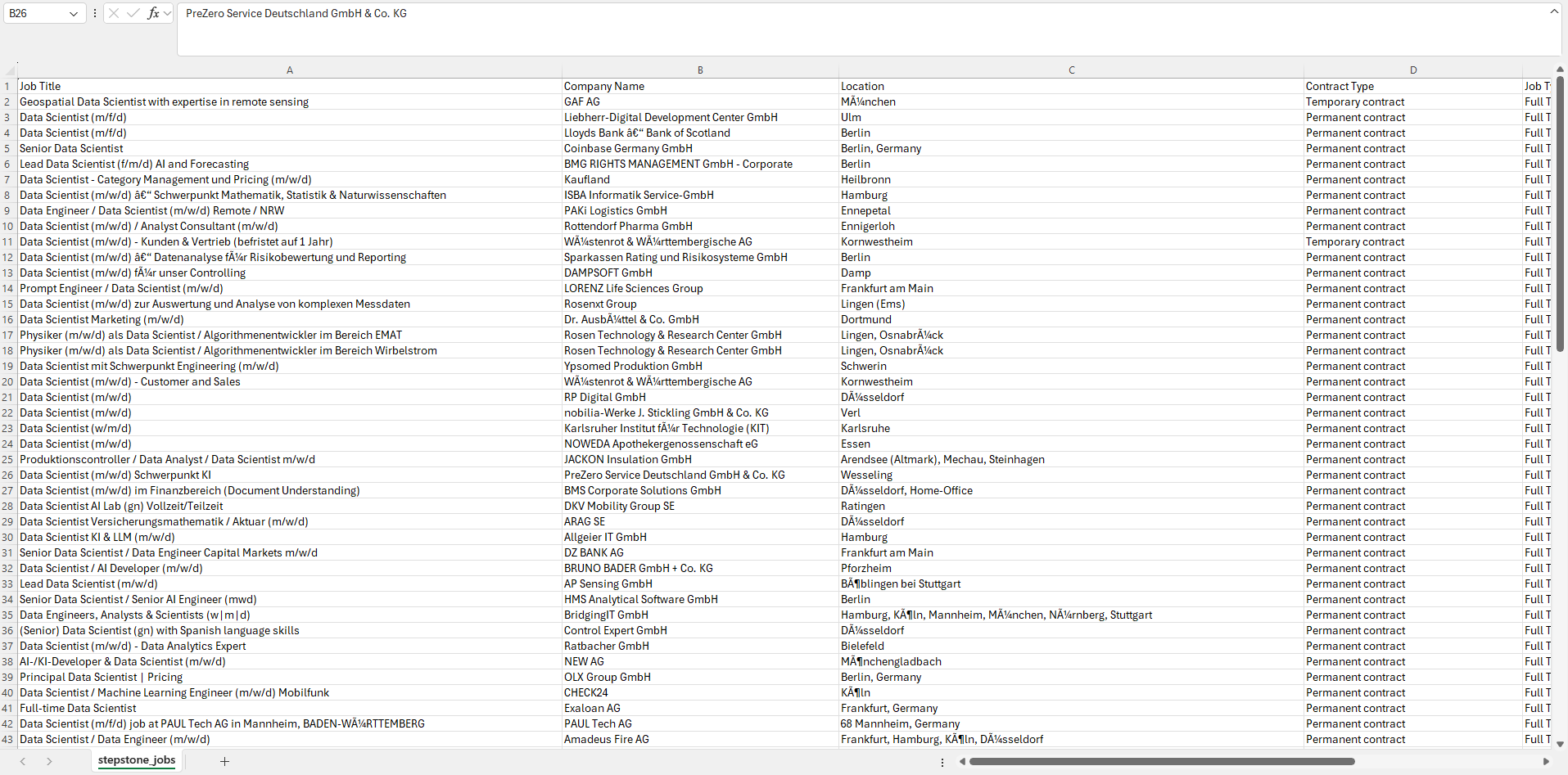Screen dimensions: 1568x775
Task: Select the BridgingIT GmbH cell
Action: (x=700, y=615)
